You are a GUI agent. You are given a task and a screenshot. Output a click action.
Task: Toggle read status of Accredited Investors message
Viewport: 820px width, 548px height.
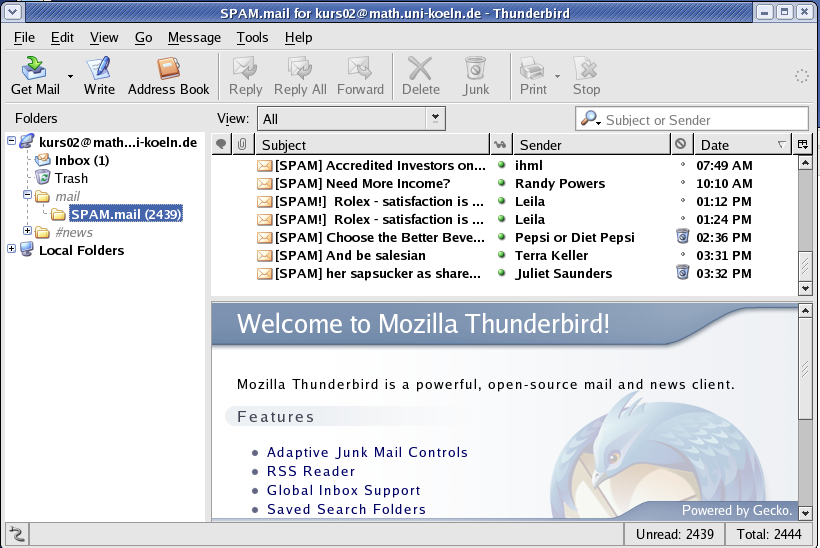tap(501, 165)
